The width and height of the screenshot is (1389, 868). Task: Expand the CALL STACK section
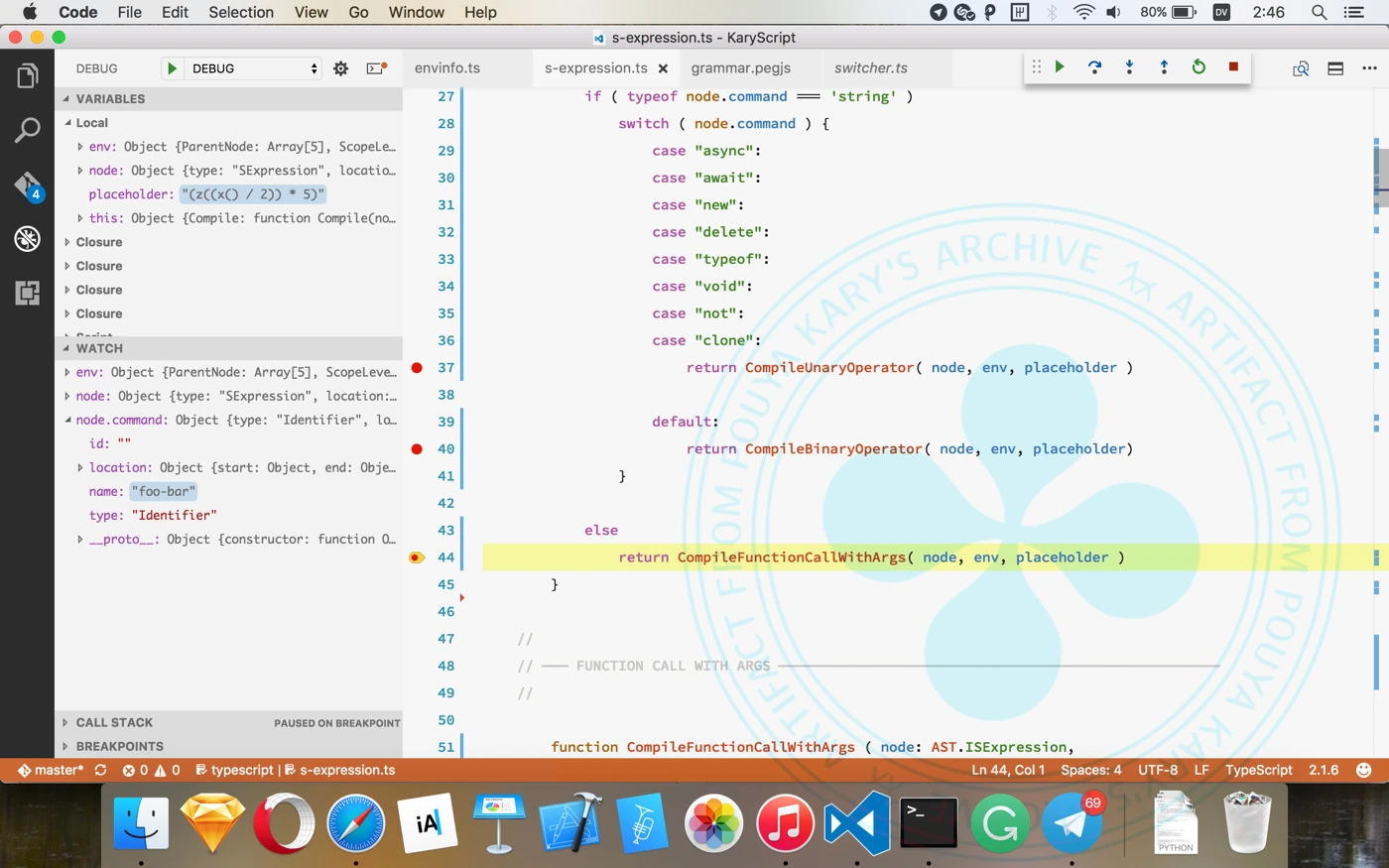point(114,723)
